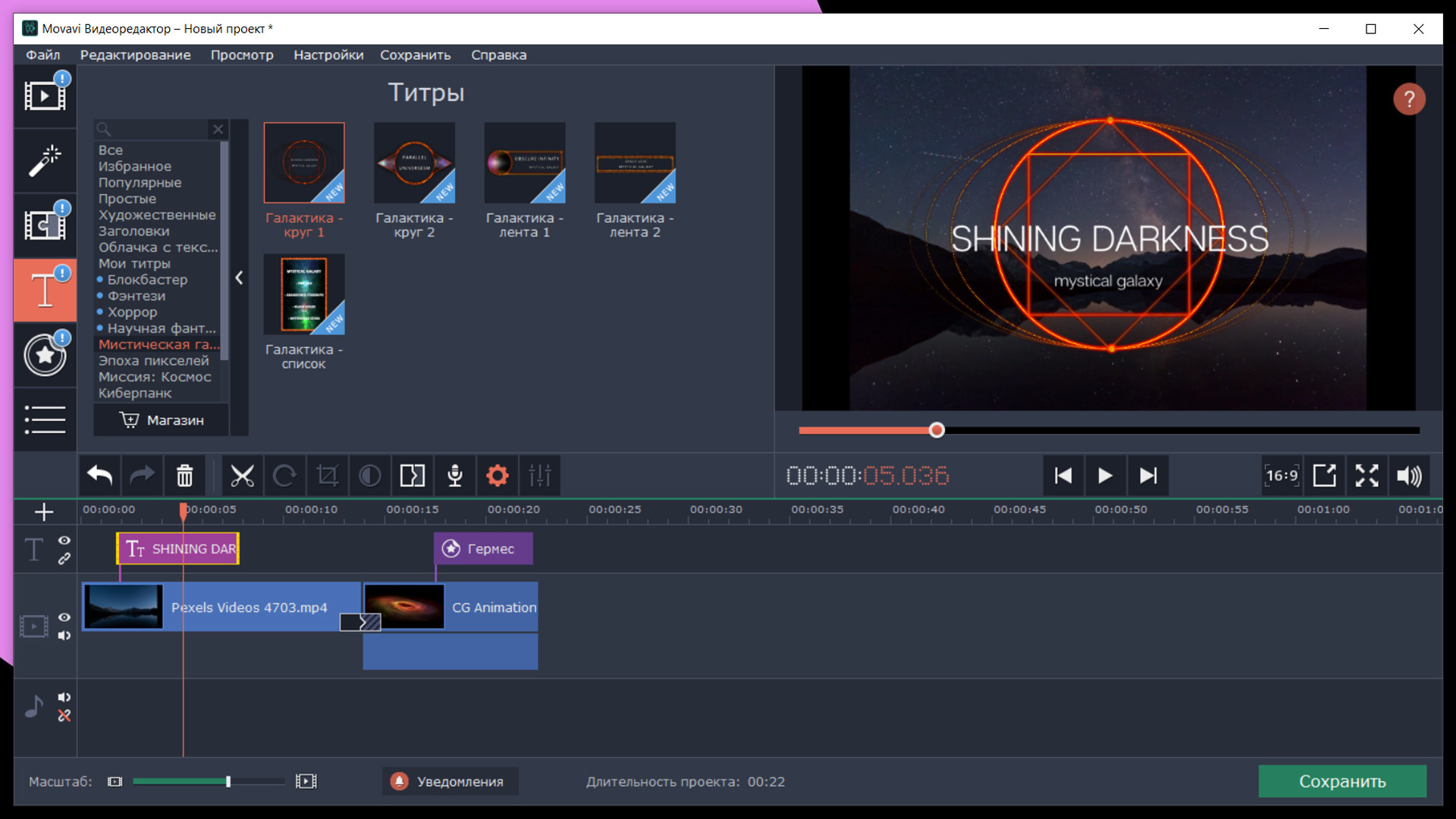1456x819 pixels.
Task: Click the green Сохранить export button
Action: point(1341,781)
